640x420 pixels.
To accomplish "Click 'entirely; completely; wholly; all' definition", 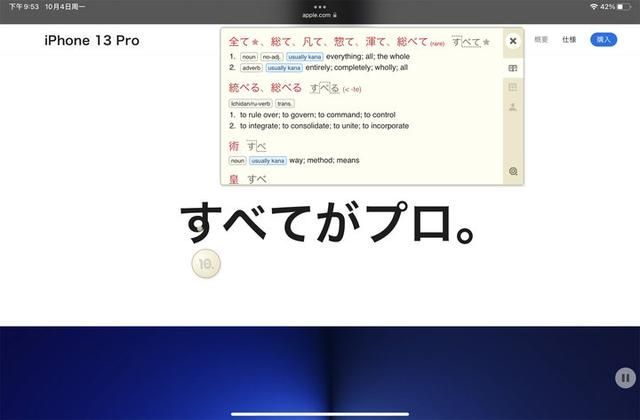I will click(356, 67).
